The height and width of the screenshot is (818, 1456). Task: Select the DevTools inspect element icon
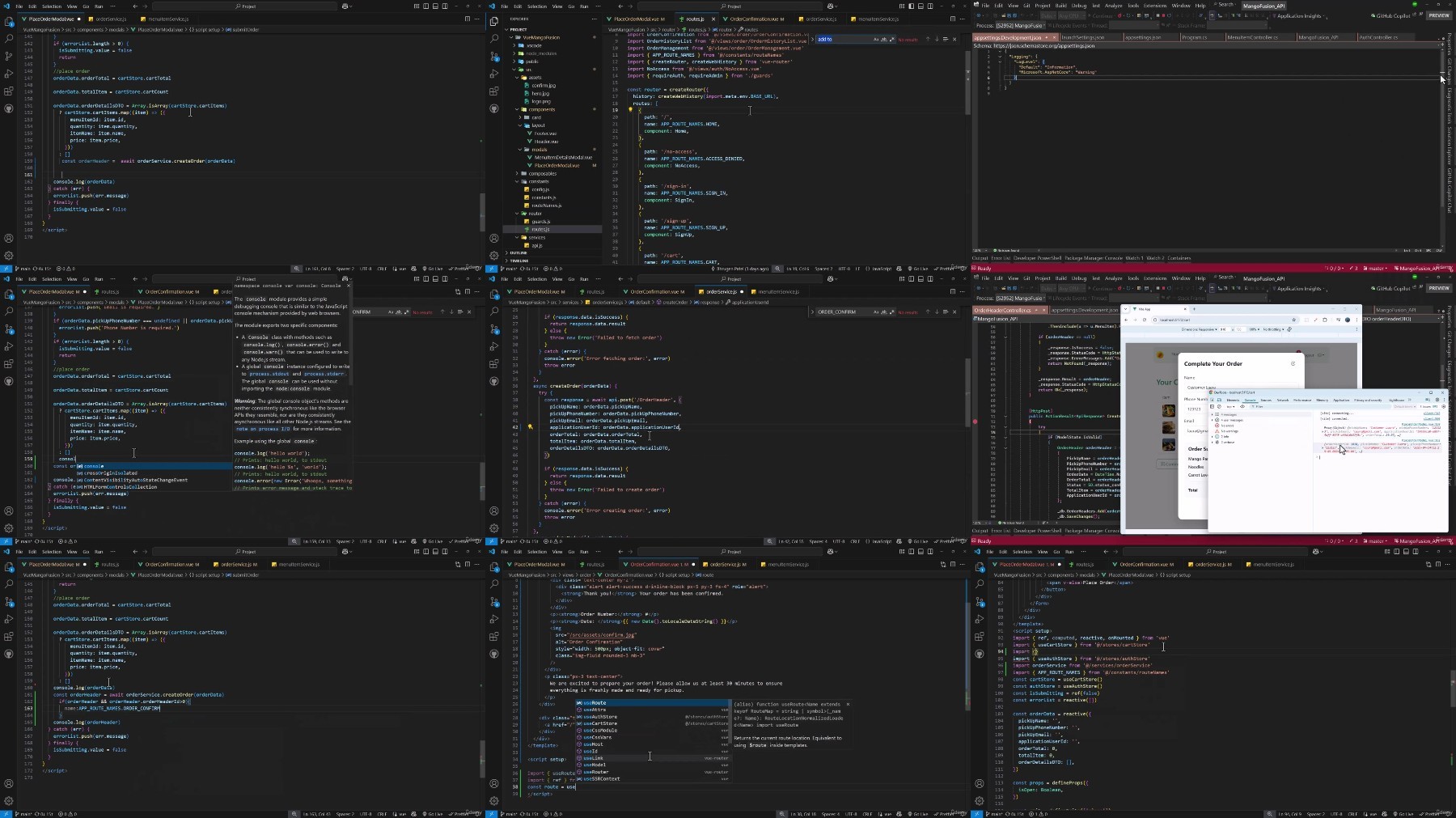tap(1212, 400)
